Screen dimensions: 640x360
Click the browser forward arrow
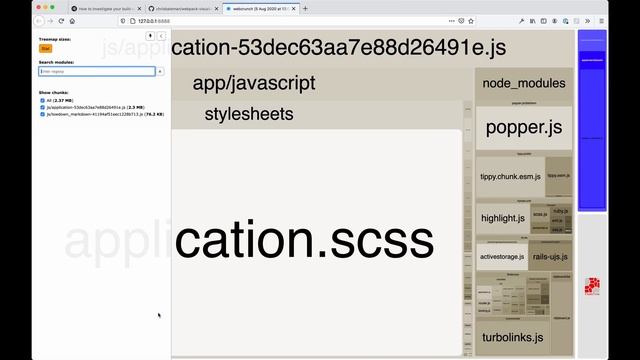coord(50,21)
